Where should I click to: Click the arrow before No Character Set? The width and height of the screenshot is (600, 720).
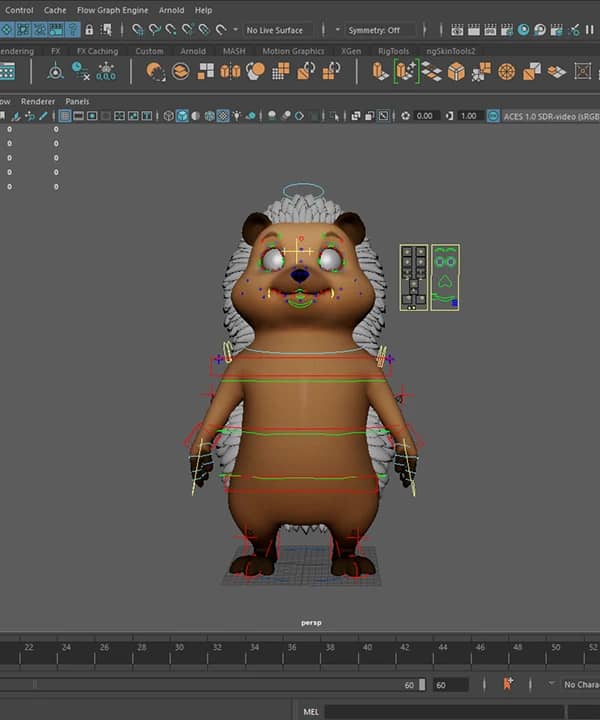tap(551, 684)
